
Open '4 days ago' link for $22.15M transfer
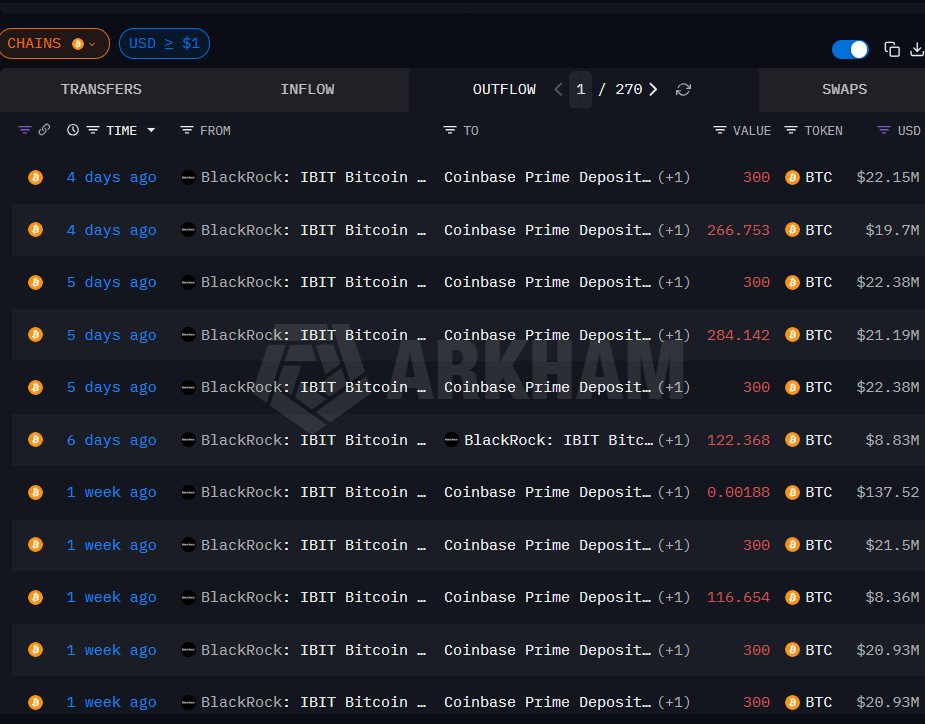[111, 177]
